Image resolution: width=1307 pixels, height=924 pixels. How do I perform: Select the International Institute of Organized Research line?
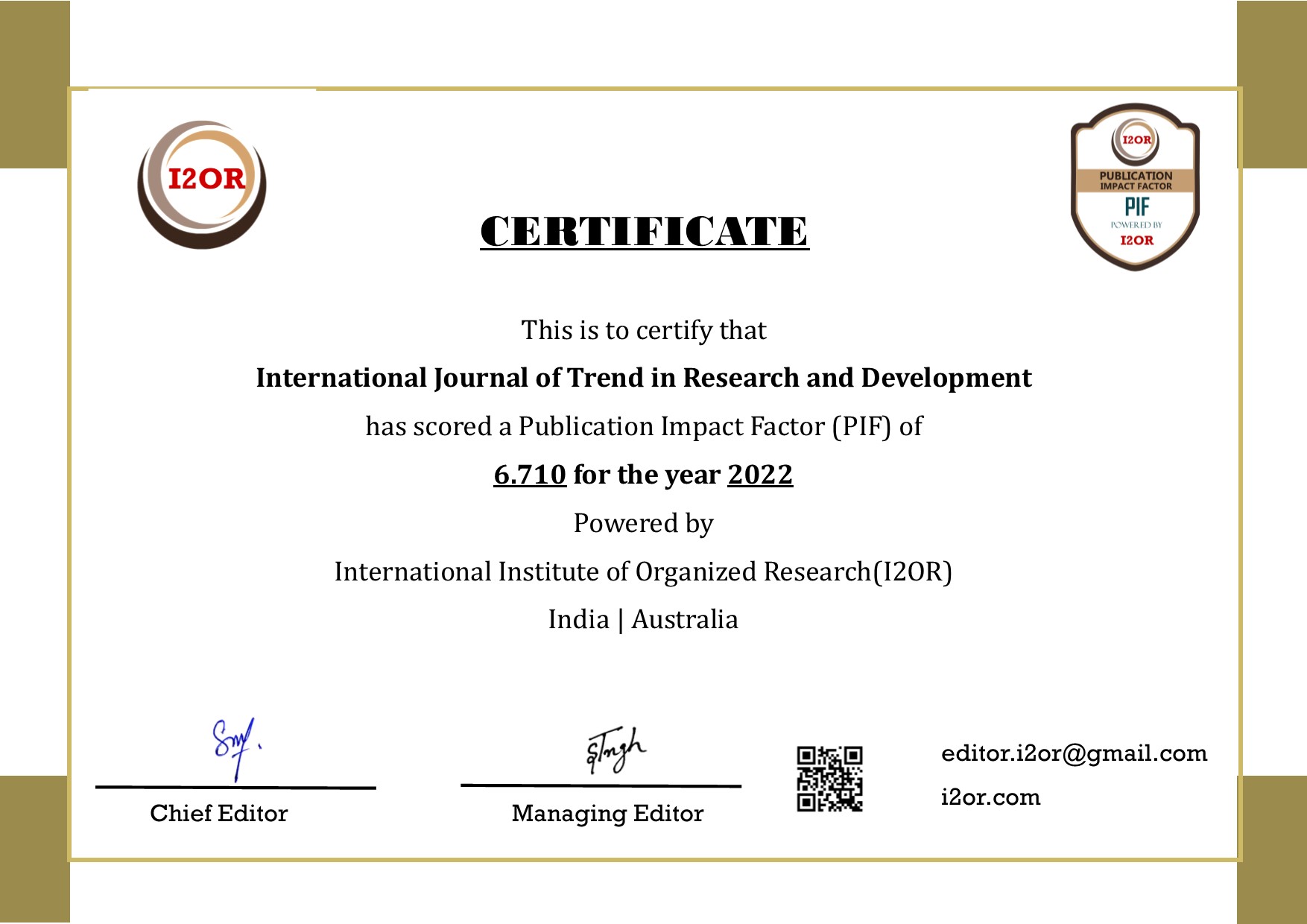[x=643, y=572]
